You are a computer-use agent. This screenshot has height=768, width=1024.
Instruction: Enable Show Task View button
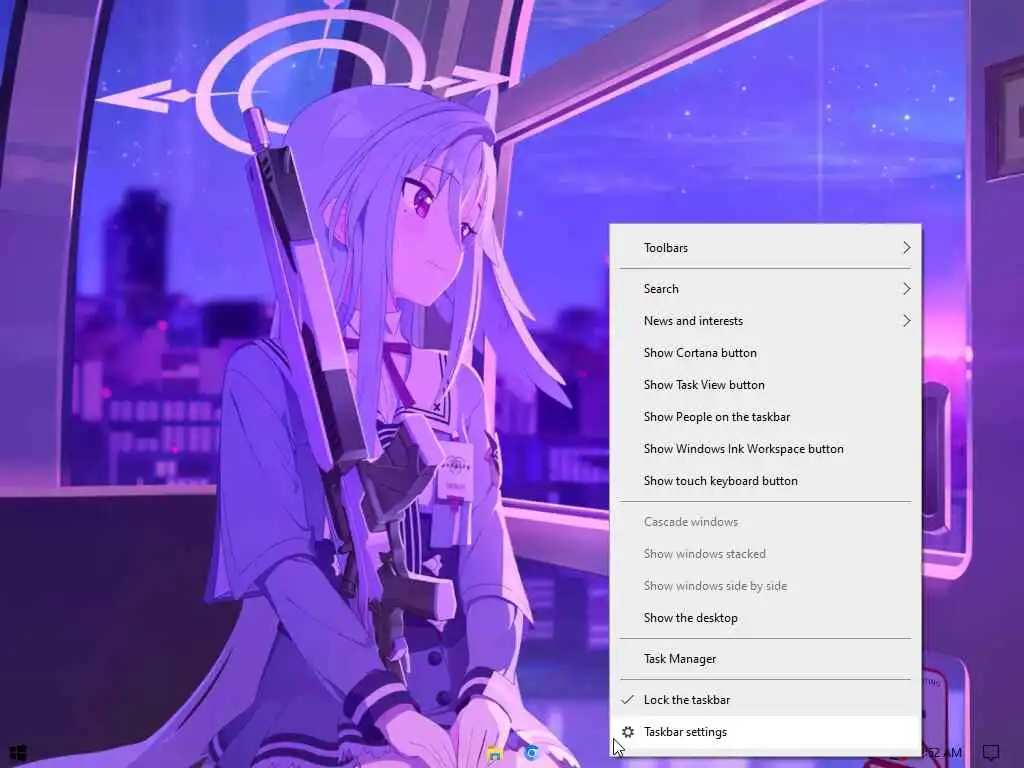tap(765, 385)
